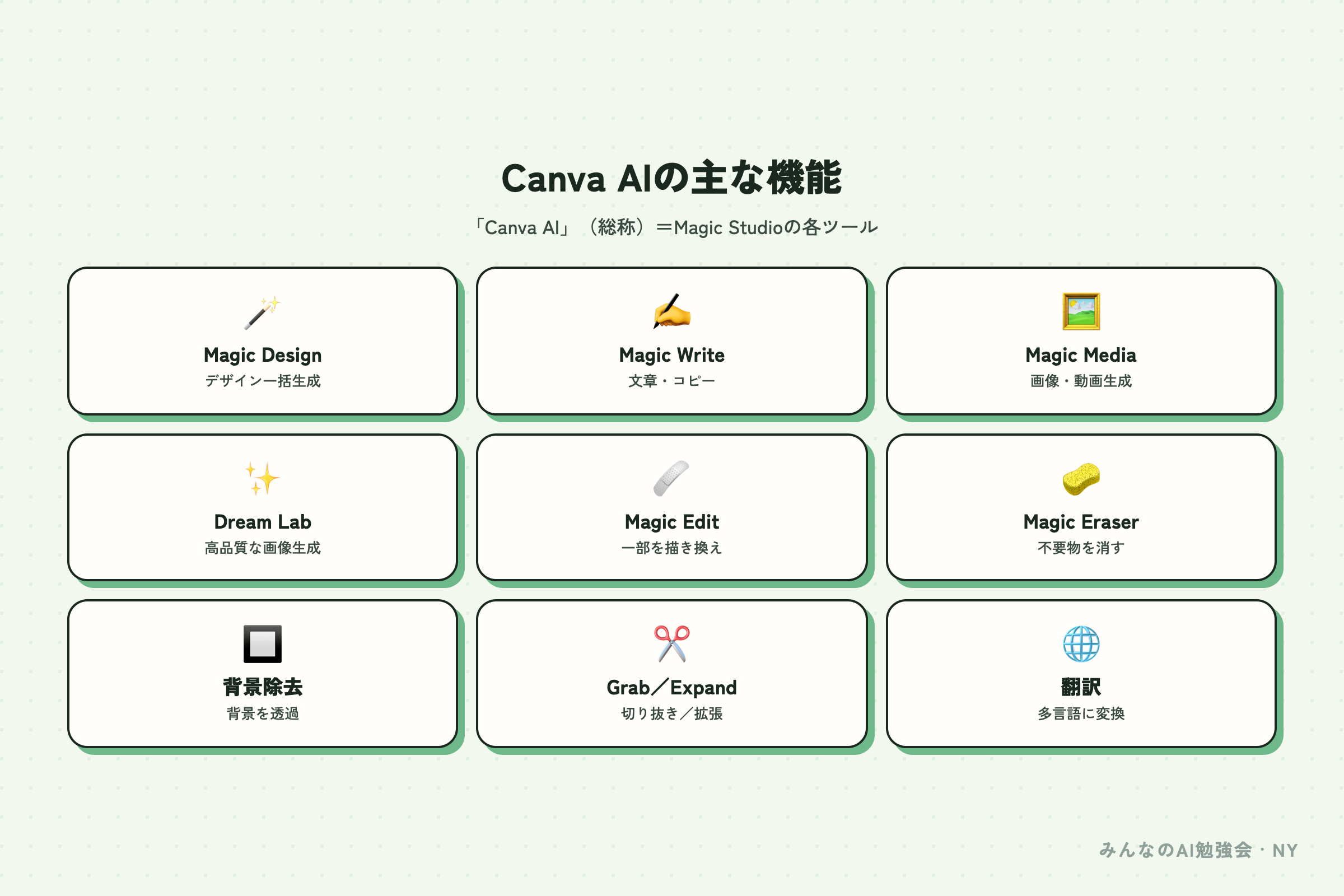
Task: Click the description "デザイン一括生成"
Action: click(x=262, y=381)
